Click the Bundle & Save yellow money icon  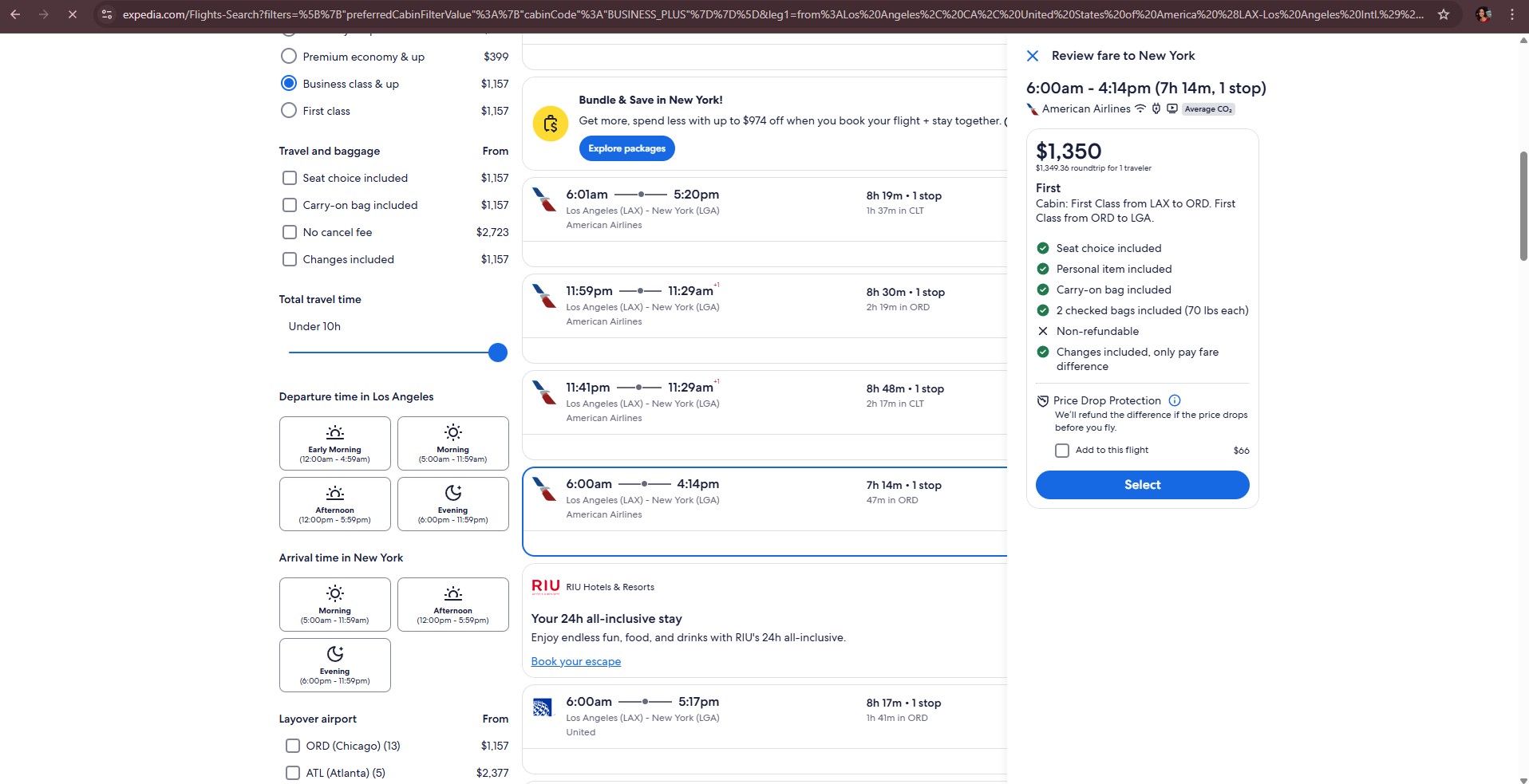(550, 124)
